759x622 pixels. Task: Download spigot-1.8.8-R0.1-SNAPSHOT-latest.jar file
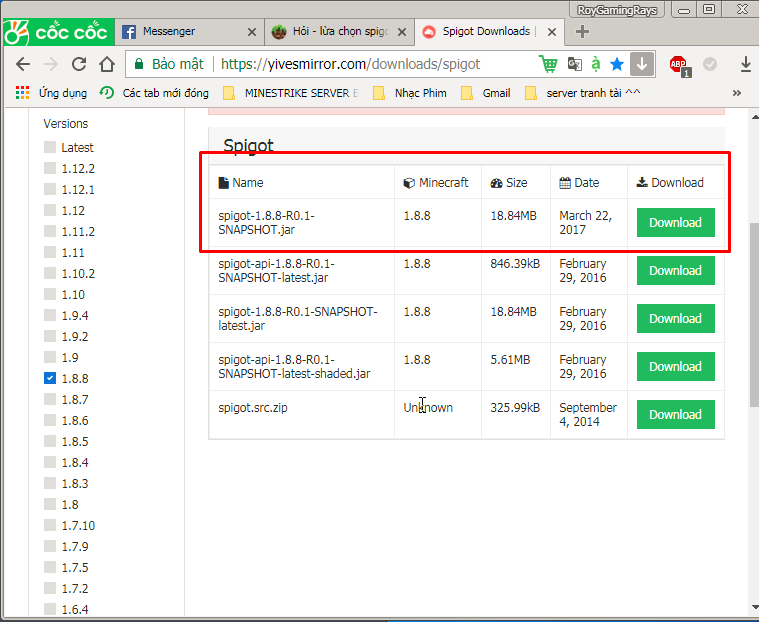[x=676, y=319]
